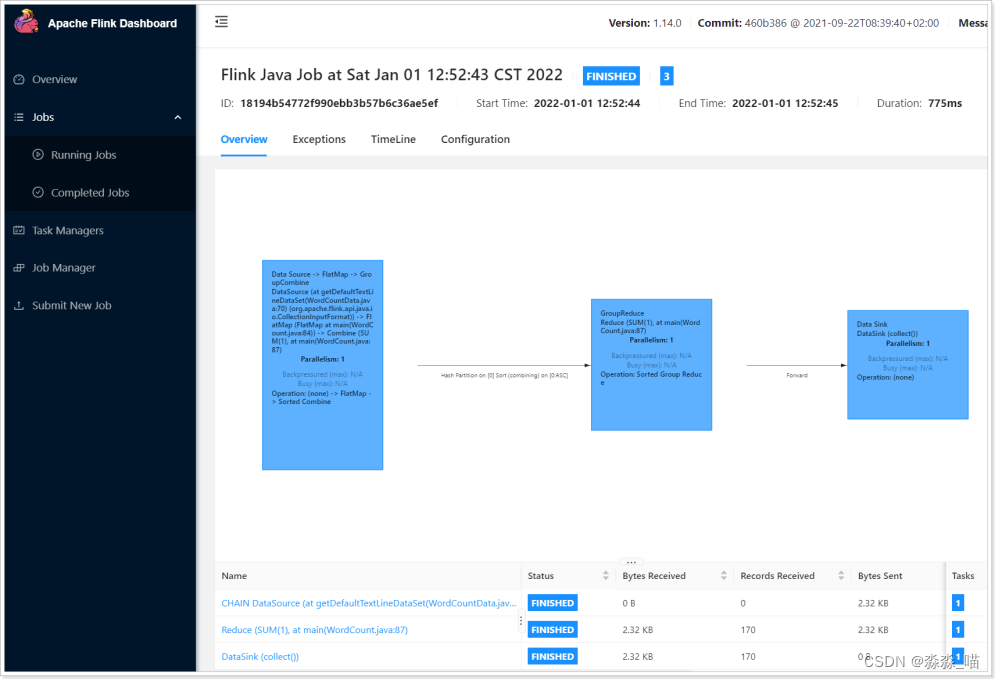
Task: Click the Apache Flink squirrel logo
Action: (26, 22)
